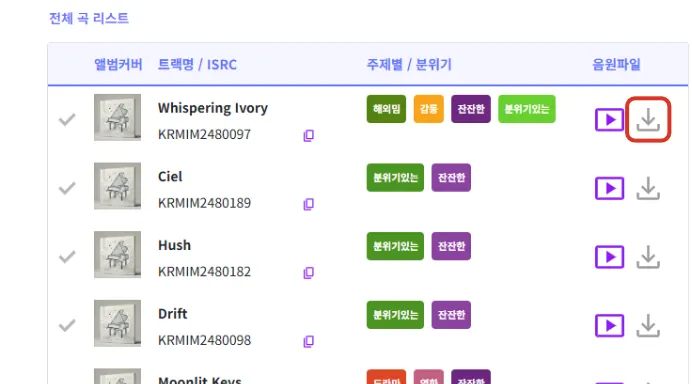Open the Drift track title
This screenshot has height=384, width=692.
point(173,314)
